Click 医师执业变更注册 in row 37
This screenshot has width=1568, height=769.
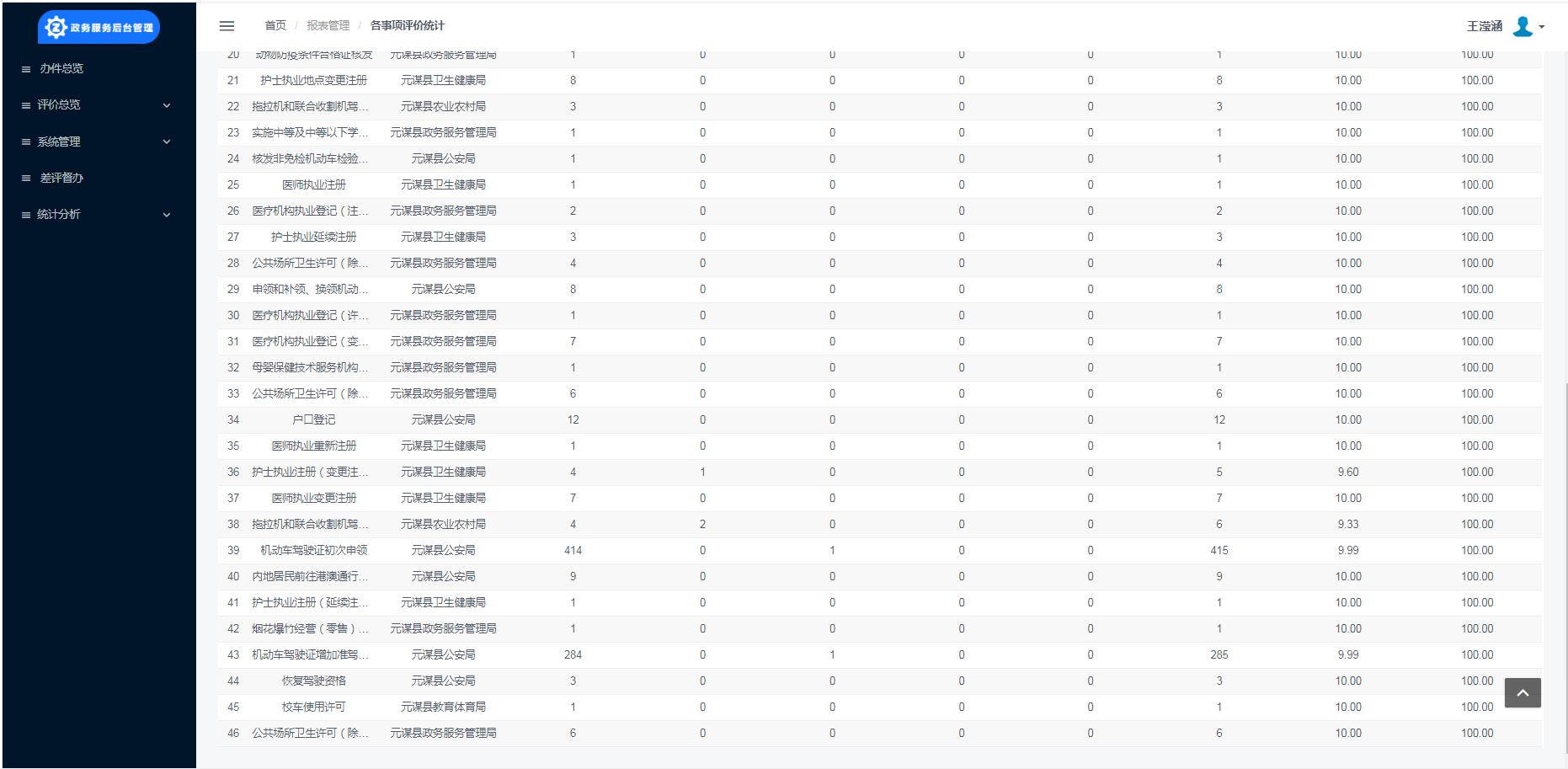(x=314, y=499)
